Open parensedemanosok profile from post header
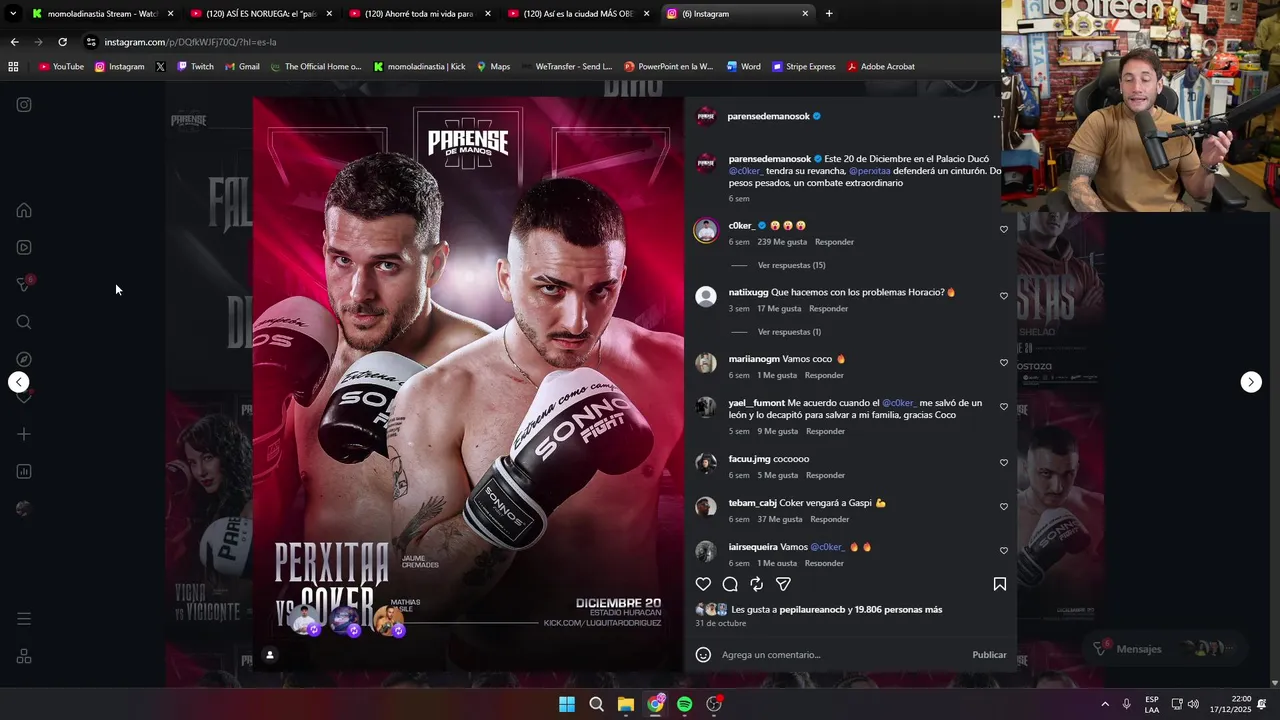Viewport: 1280px width, 720px height. [x=768, y=117]
